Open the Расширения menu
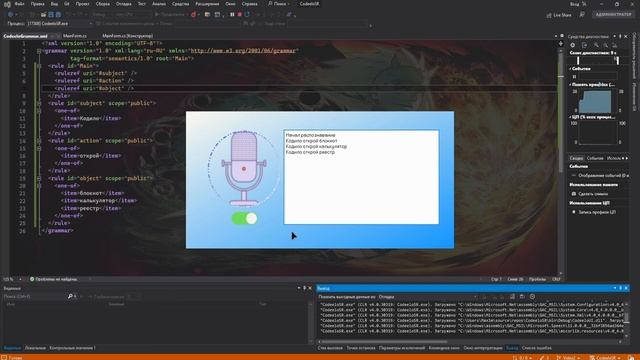This screenshot has height=360, width=640. coord(207,4)
